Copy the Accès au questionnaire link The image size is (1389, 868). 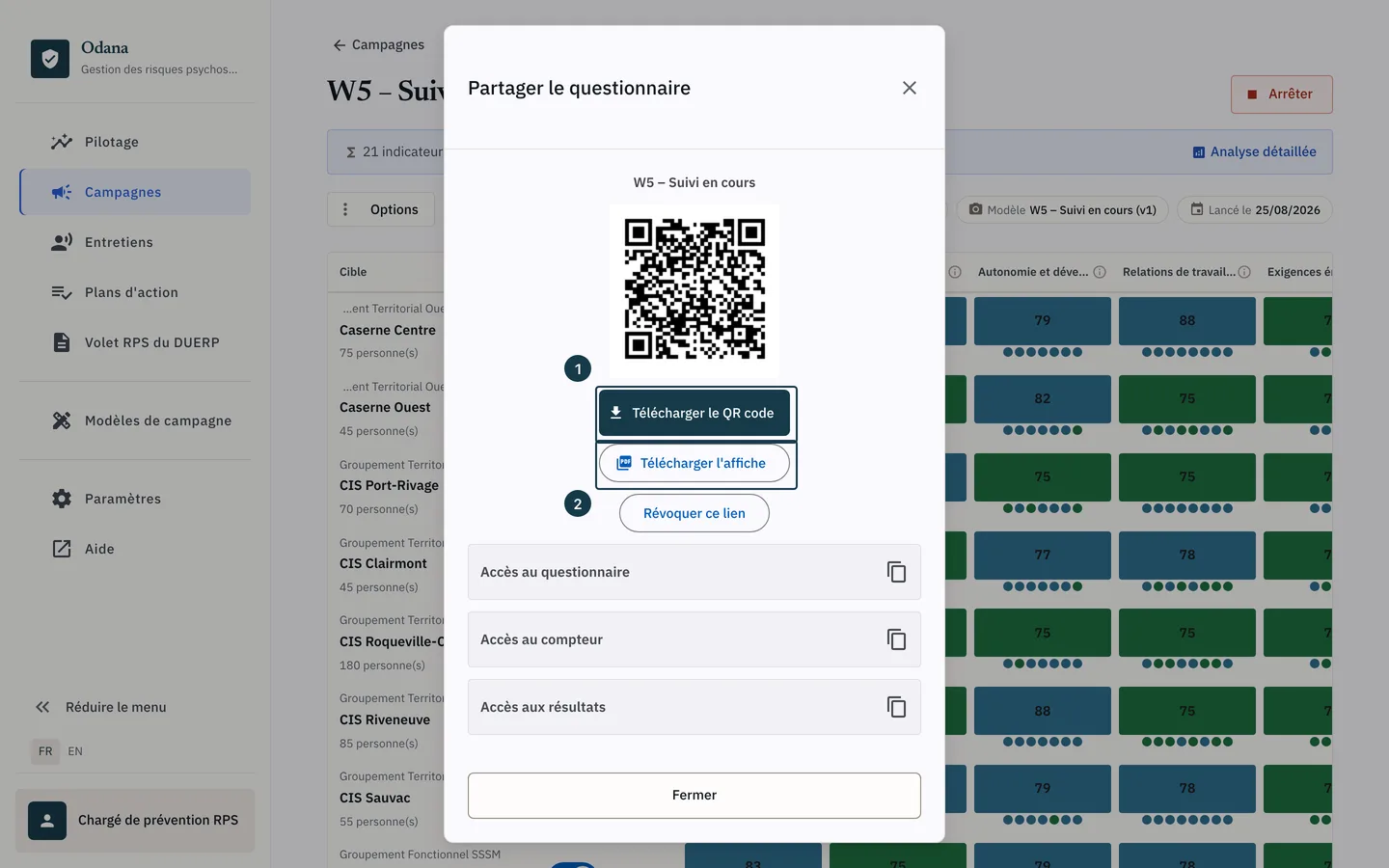[x=896, y=572]
